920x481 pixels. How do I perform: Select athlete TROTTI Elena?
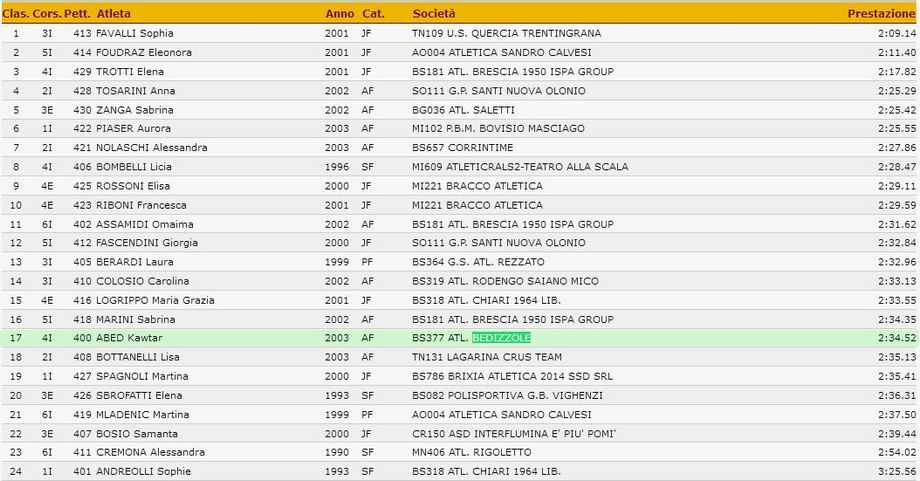pyautogui.click(x=130, y=72)
